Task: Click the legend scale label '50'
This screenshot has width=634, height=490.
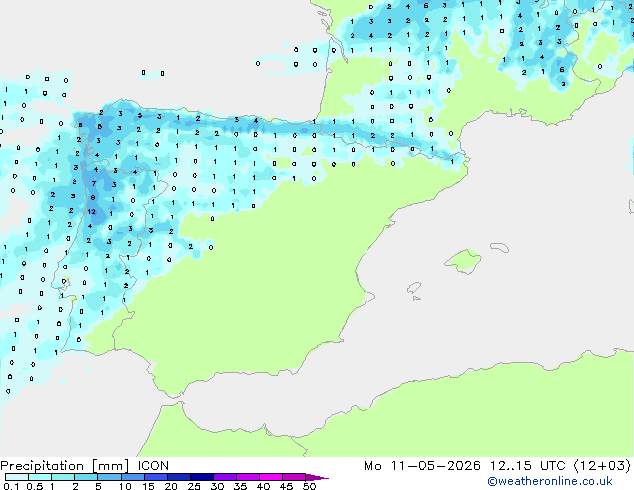Action: (309, 486)
